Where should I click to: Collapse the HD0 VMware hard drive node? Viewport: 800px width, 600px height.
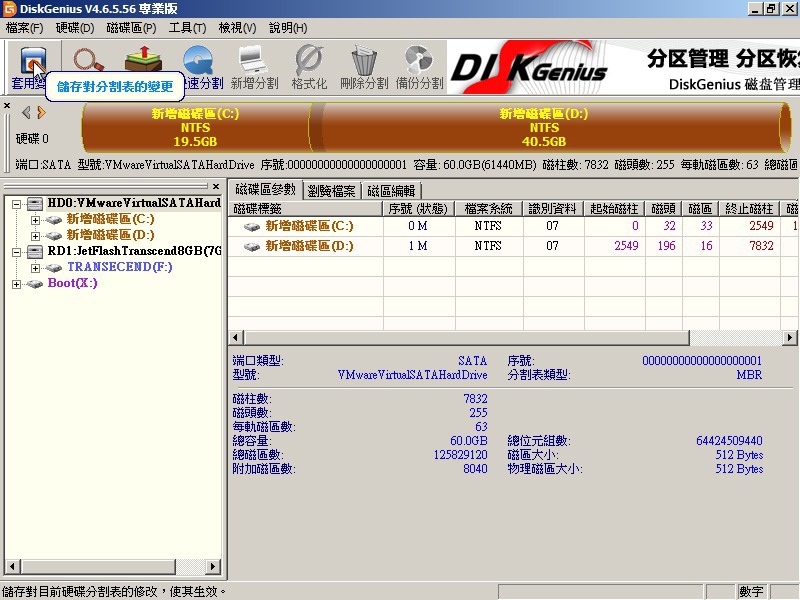point(18,203)
